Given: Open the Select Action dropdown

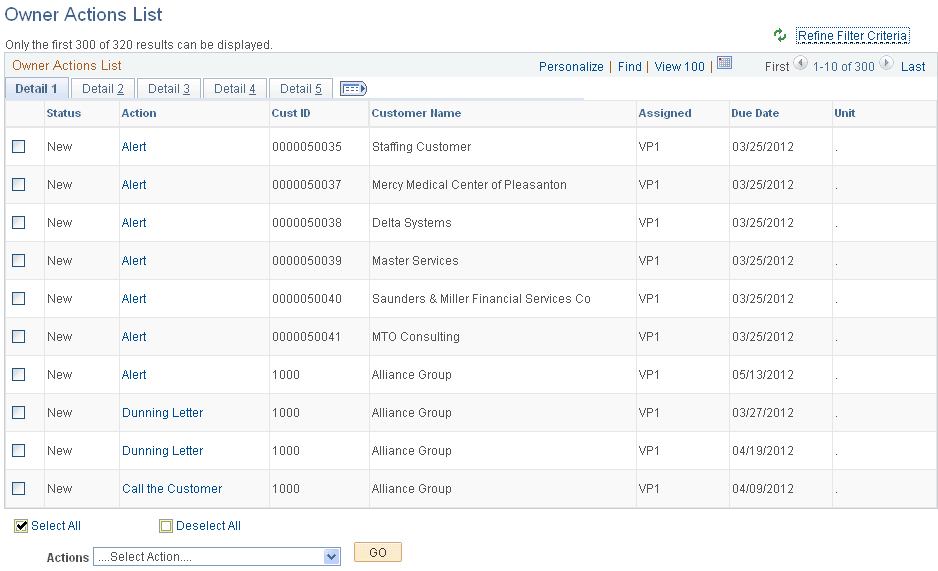Looking at the screenshot, I should pos(217,557).
